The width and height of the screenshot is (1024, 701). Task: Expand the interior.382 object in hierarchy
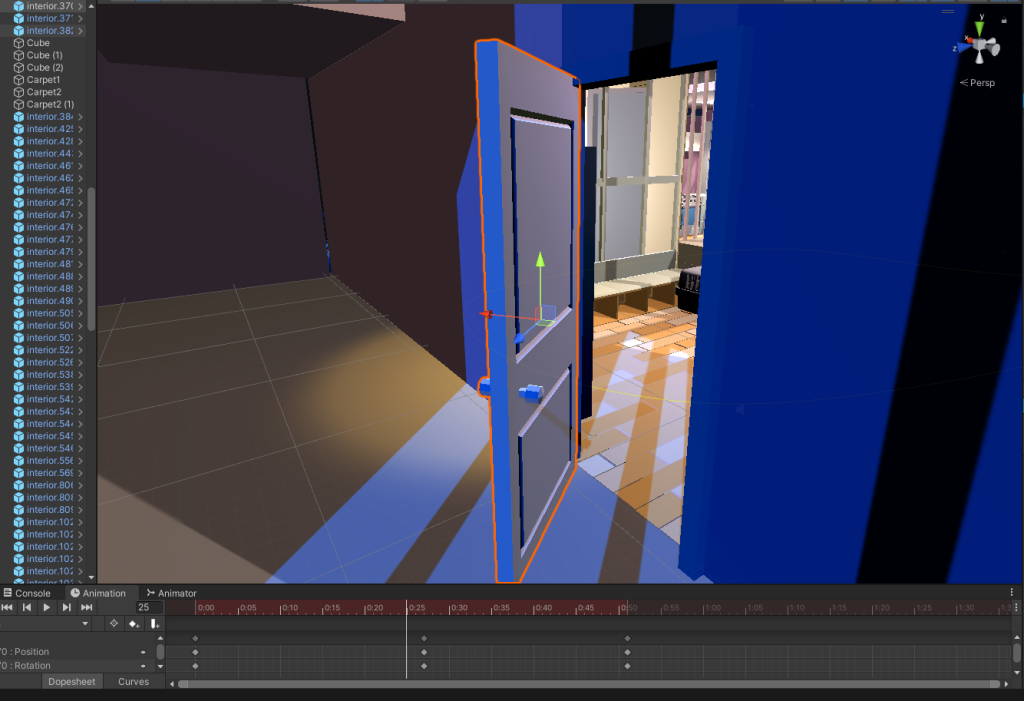[x=80, y=31]
